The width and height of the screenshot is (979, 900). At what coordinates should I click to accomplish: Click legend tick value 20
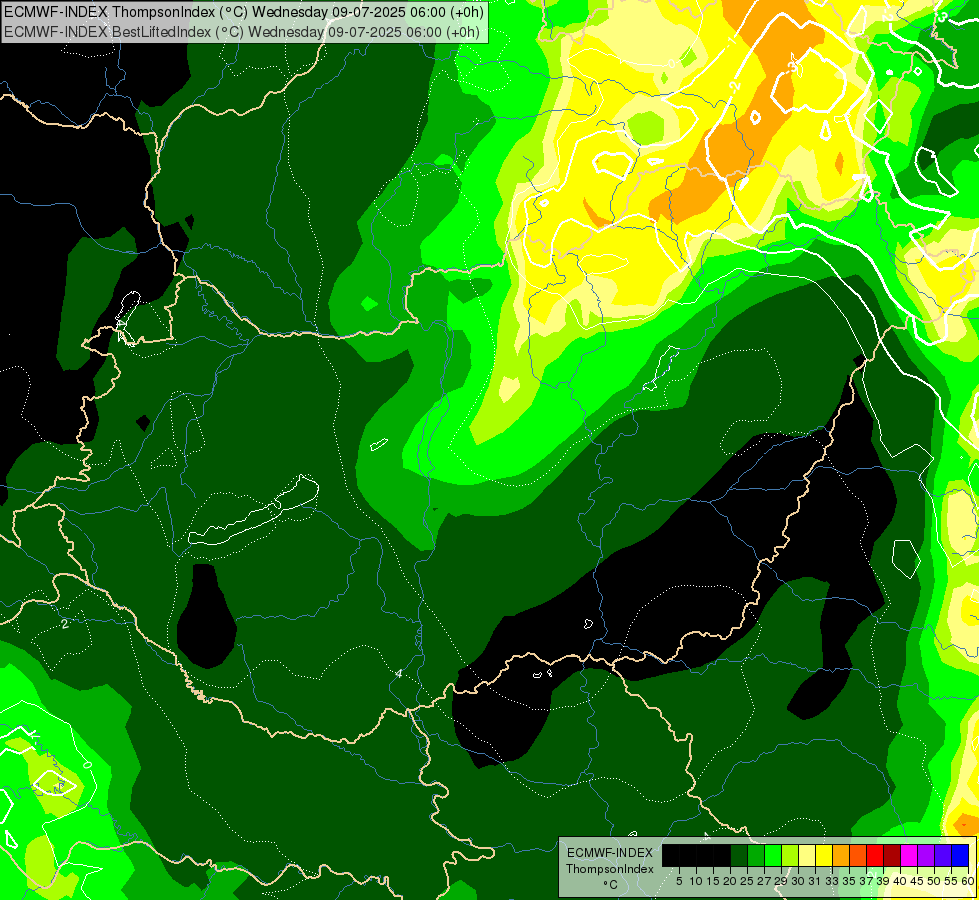[x=731, y=881]
